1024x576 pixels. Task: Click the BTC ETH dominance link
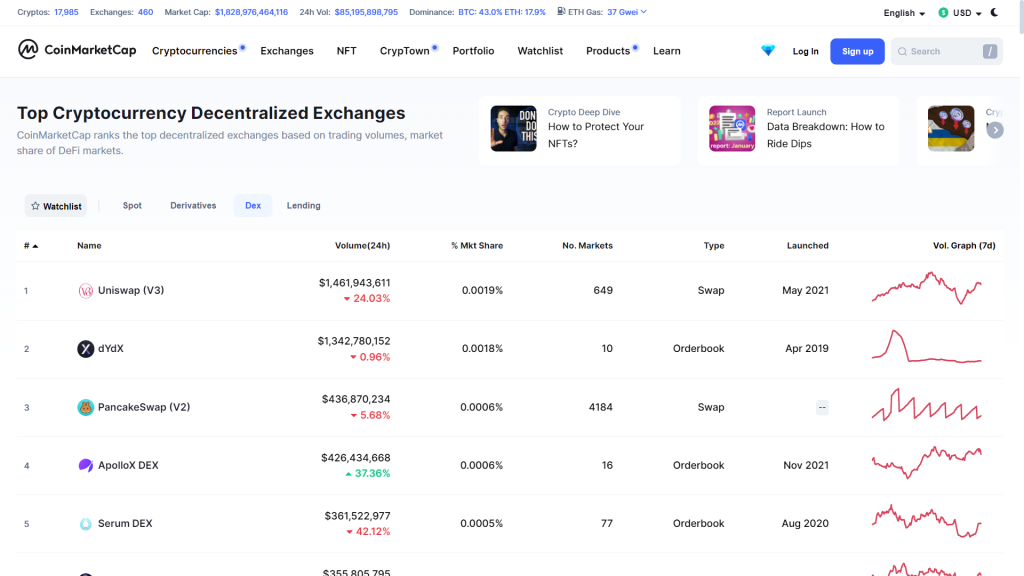(502, 12)
